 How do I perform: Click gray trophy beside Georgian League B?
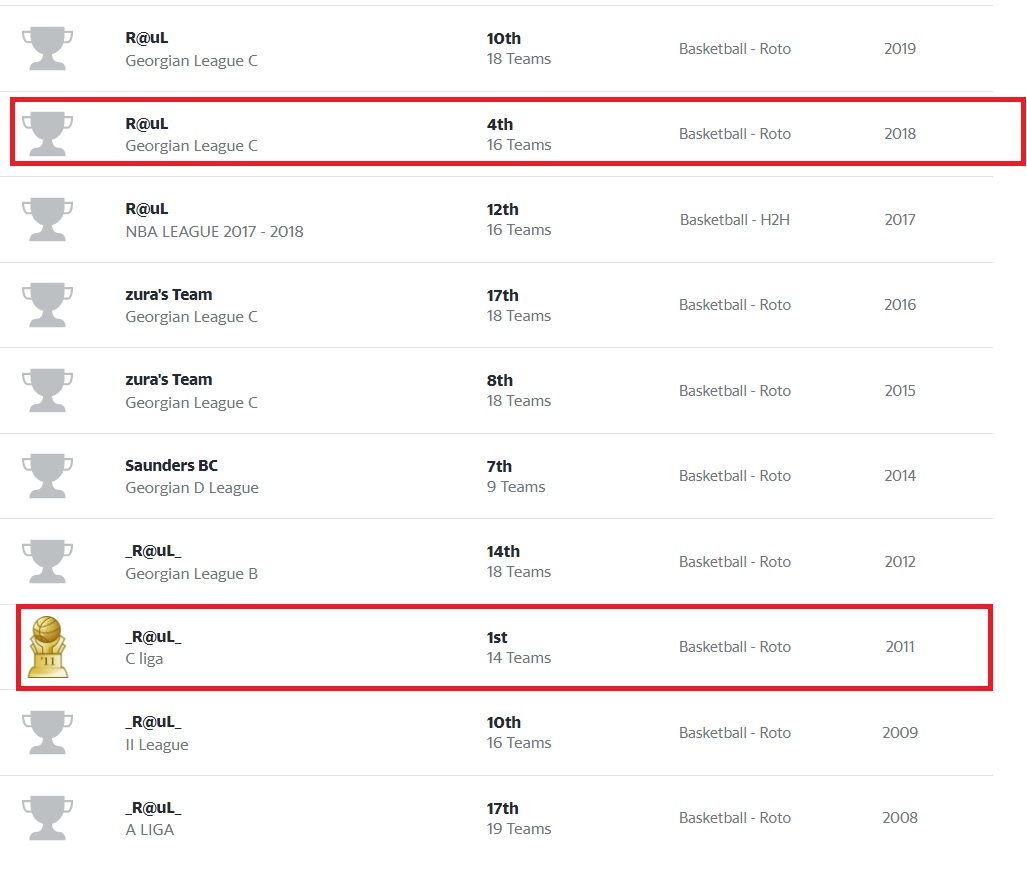(47, 561)
